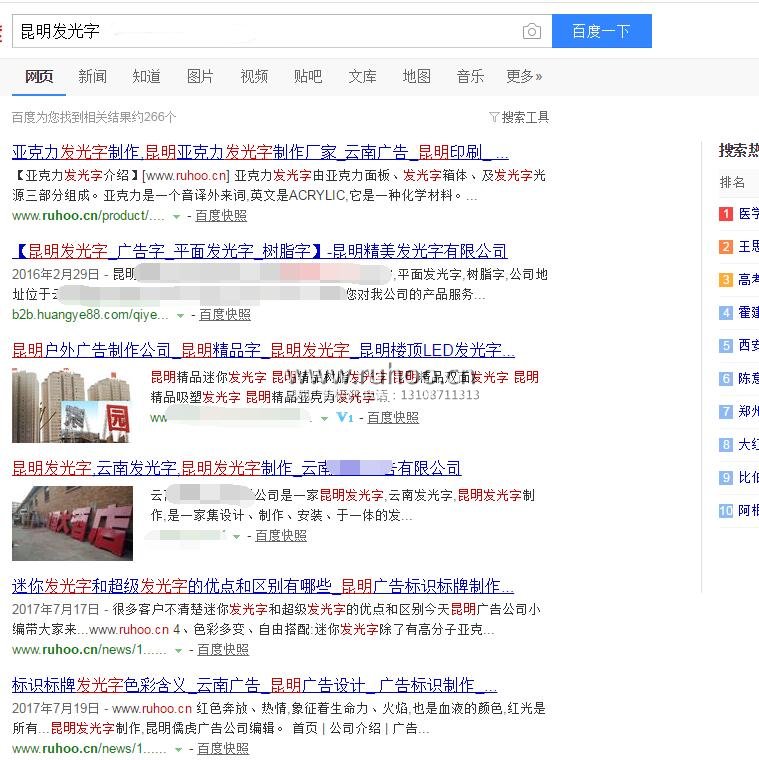Open result 昆明精美发光字有限公司

260,251
